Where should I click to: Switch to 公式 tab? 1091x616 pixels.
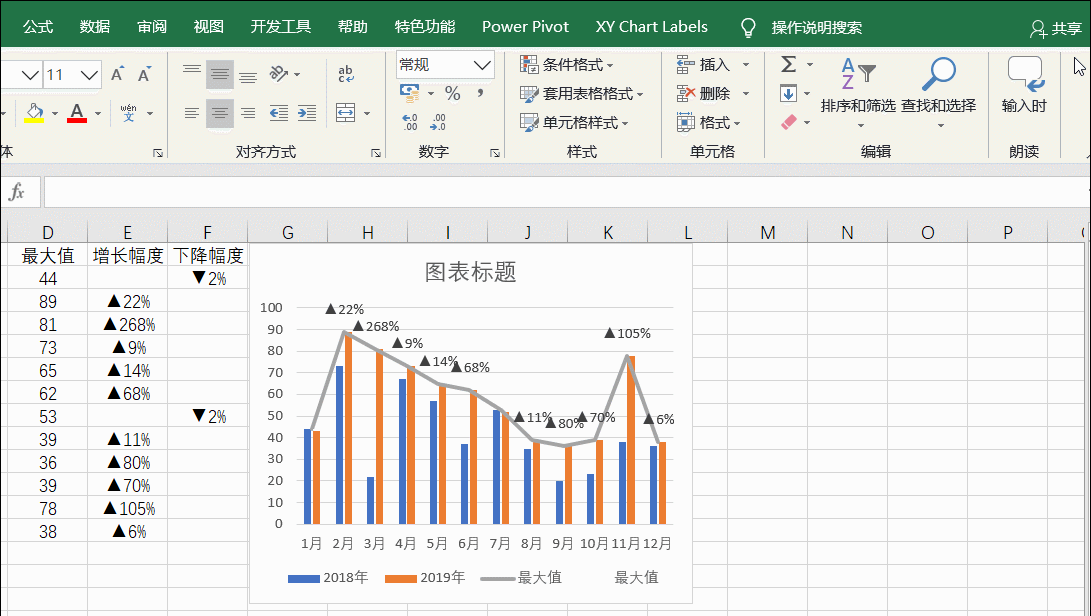38,27
